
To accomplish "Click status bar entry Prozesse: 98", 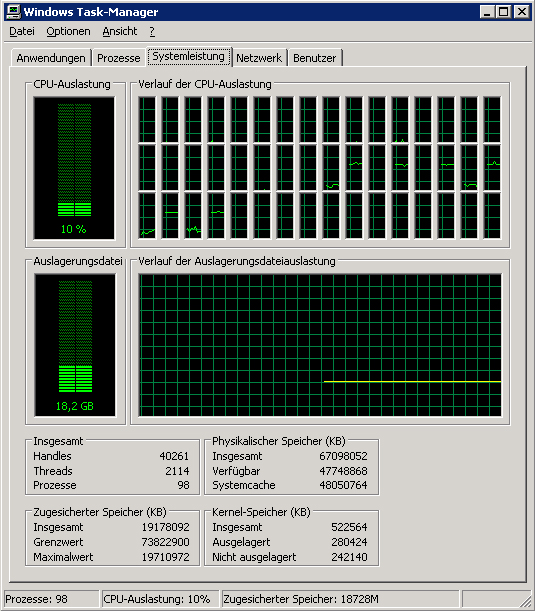I will point(51,599).
